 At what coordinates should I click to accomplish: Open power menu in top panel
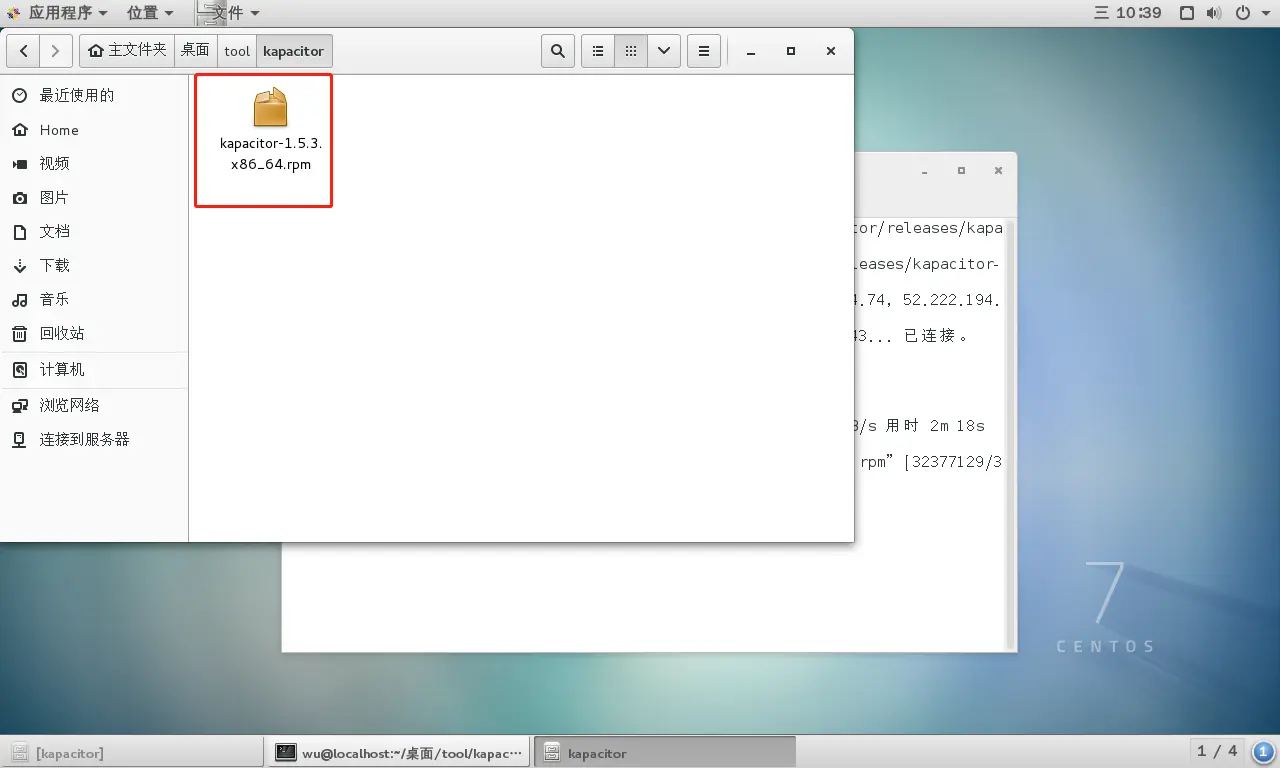point(1250,13)
